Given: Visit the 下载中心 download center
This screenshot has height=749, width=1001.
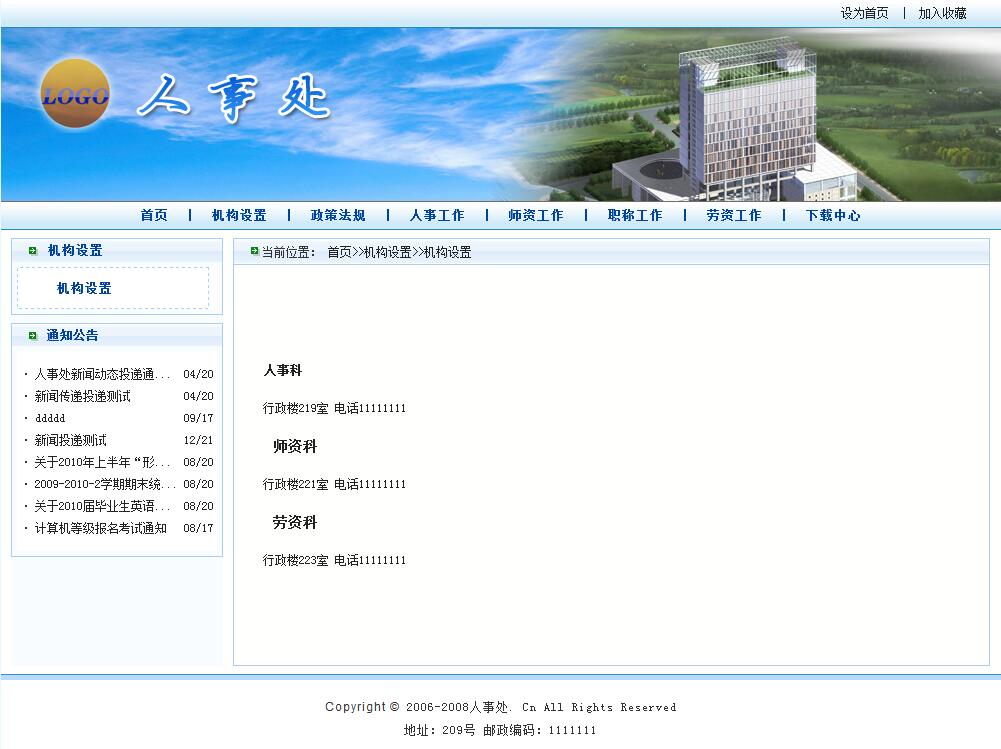Looking at the screenshot, I should pos(832,215).
